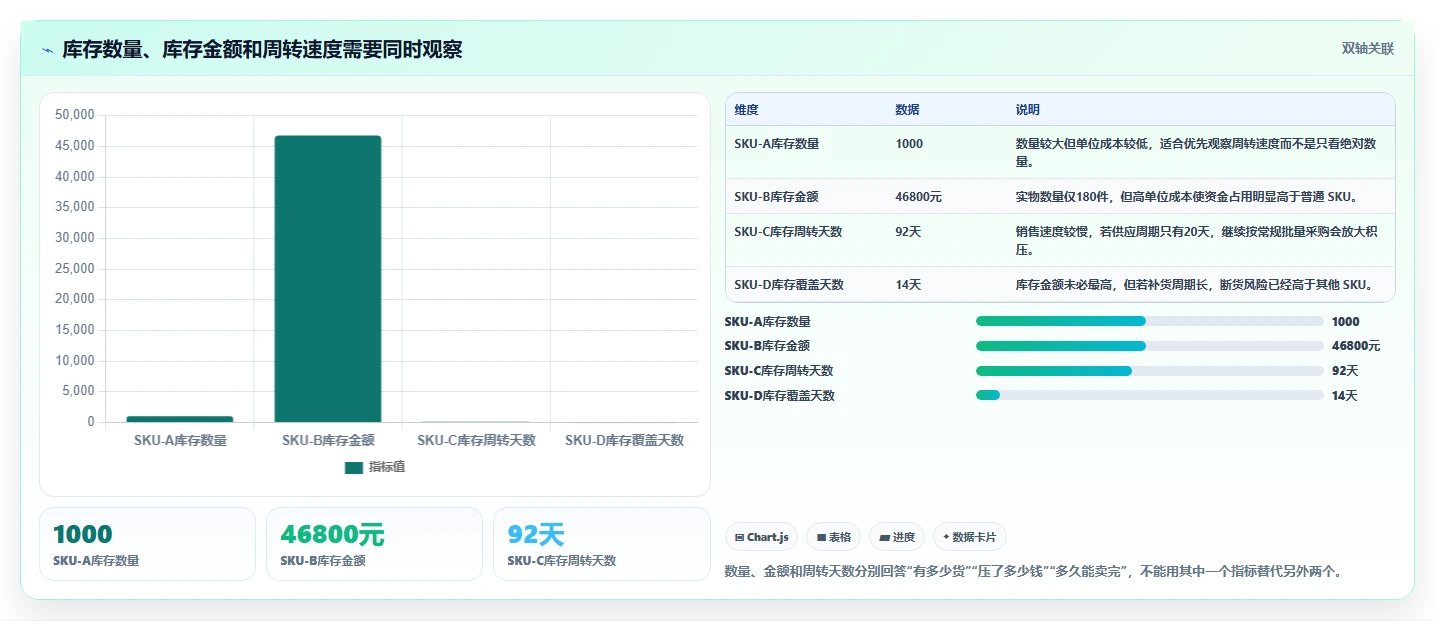Click the SKU-D库存覆盖天数 progress bar
Image resolution: width=1435 pixels, height=621 pixels.
(x=1150, y=395)
